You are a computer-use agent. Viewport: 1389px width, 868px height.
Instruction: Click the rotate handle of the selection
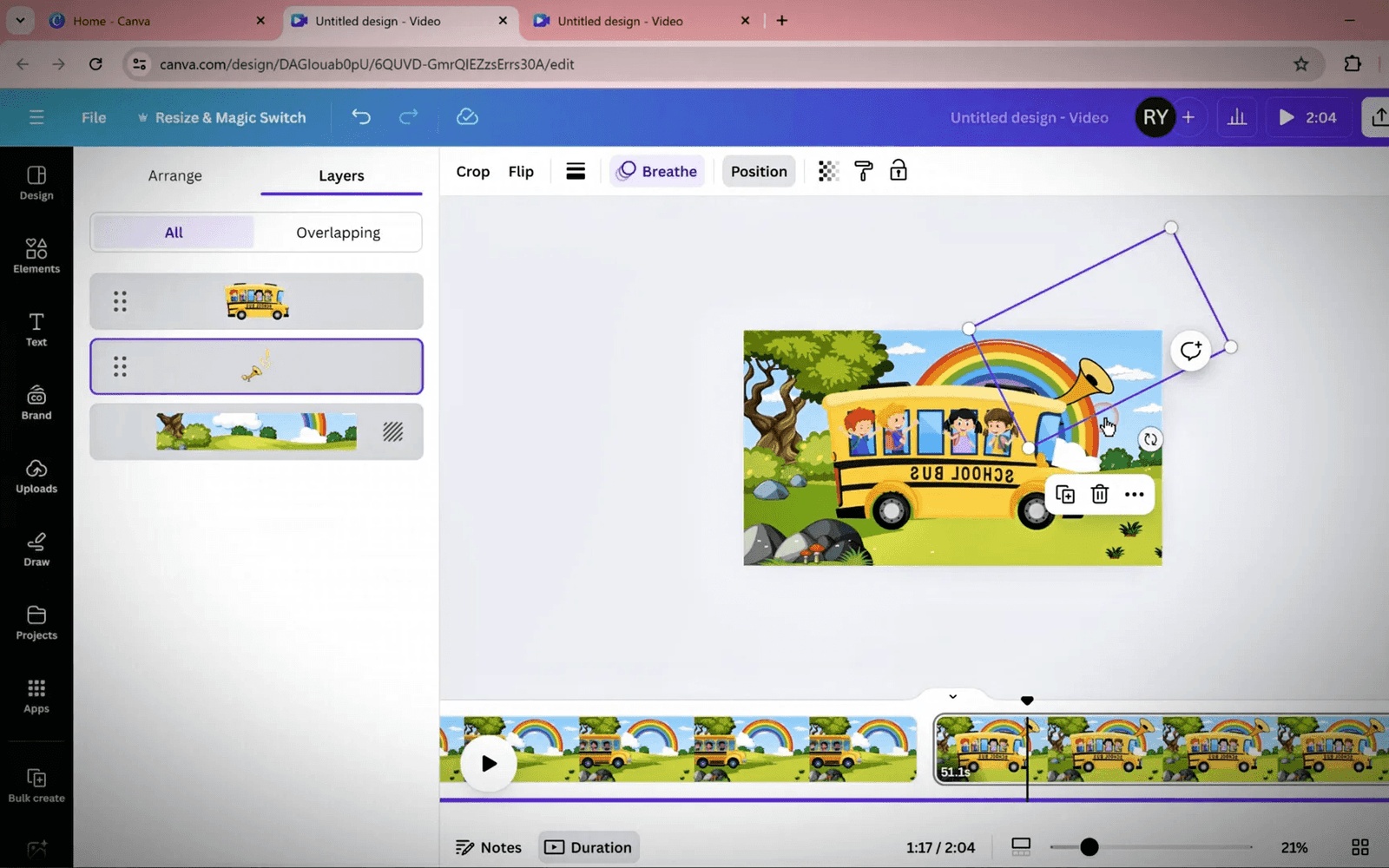tap(1150, 439)
